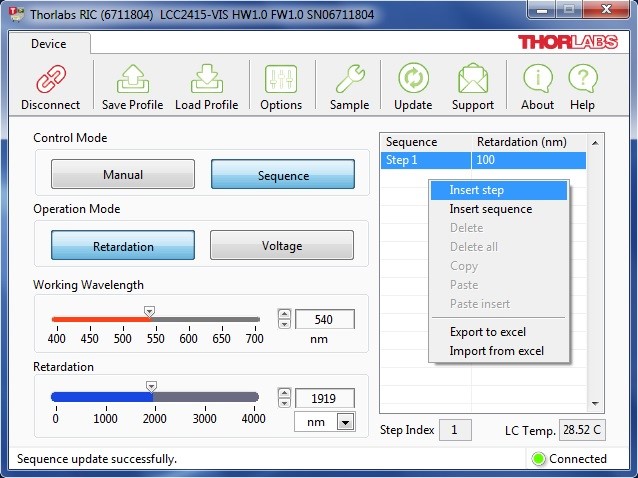Switch operation mode to Voltage

[281, 245]
